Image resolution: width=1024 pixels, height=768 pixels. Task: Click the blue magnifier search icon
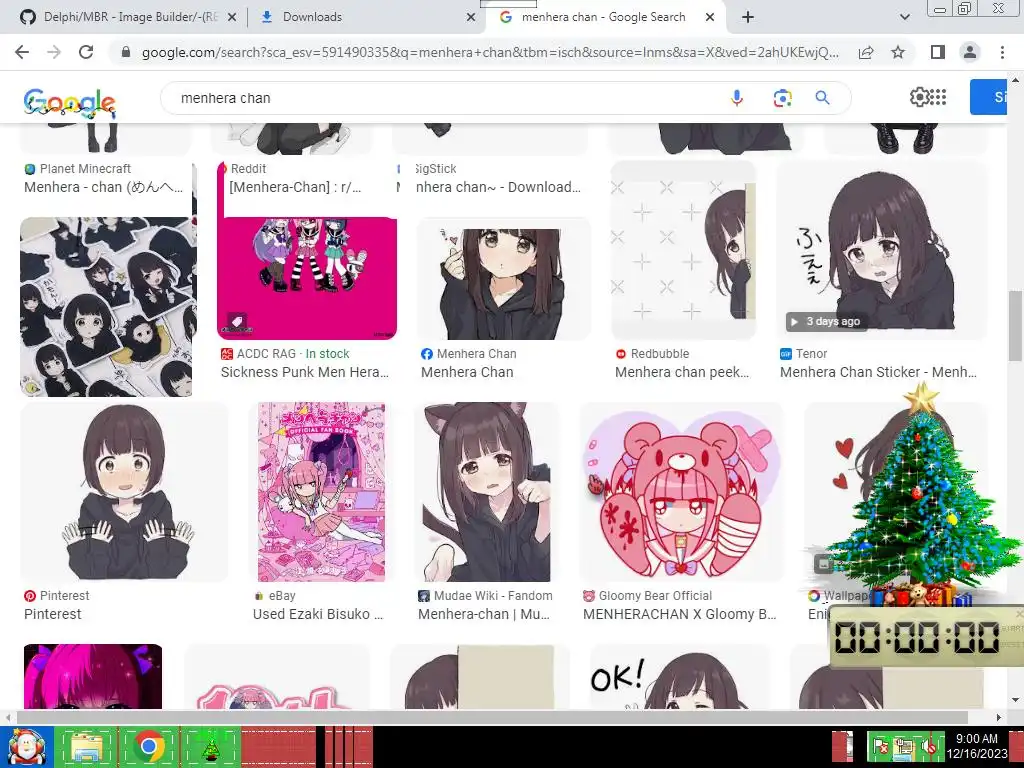(x=822, y=98)
